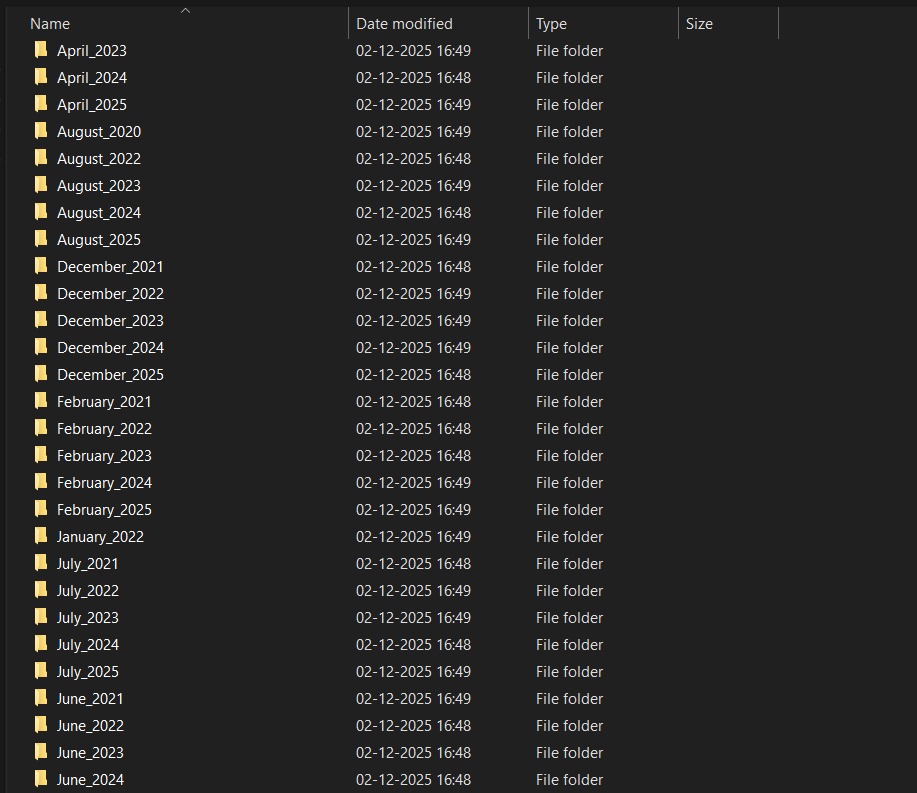Click File folder type of July_2023
917x793 pixels.
click(x=569, y=617)
